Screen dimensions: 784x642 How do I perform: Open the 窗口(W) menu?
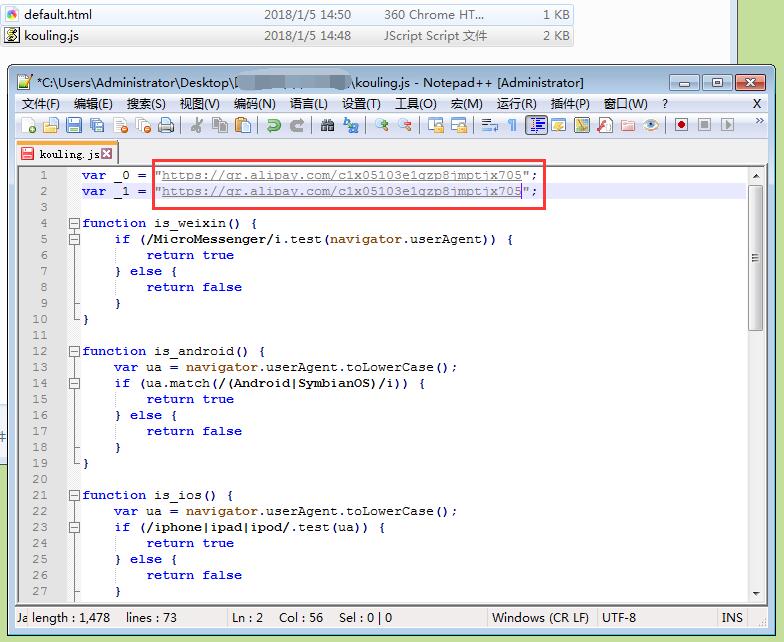[x=625, y=104]
